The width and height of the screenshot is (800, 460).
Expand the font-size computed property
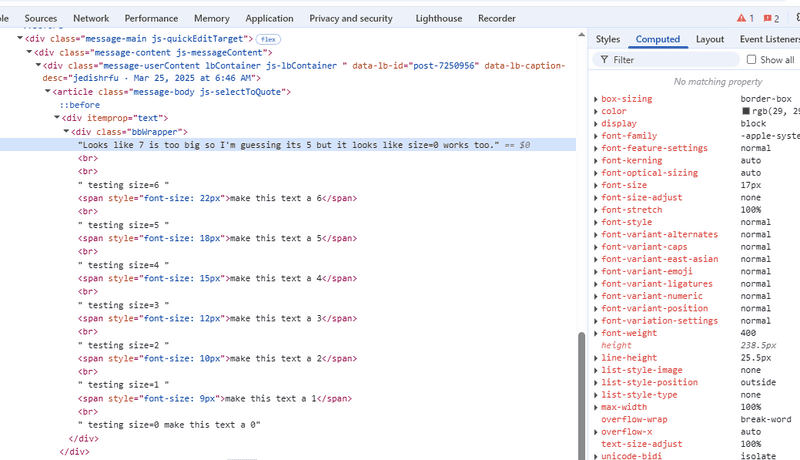pyautogui.click(x=595, y=185)
